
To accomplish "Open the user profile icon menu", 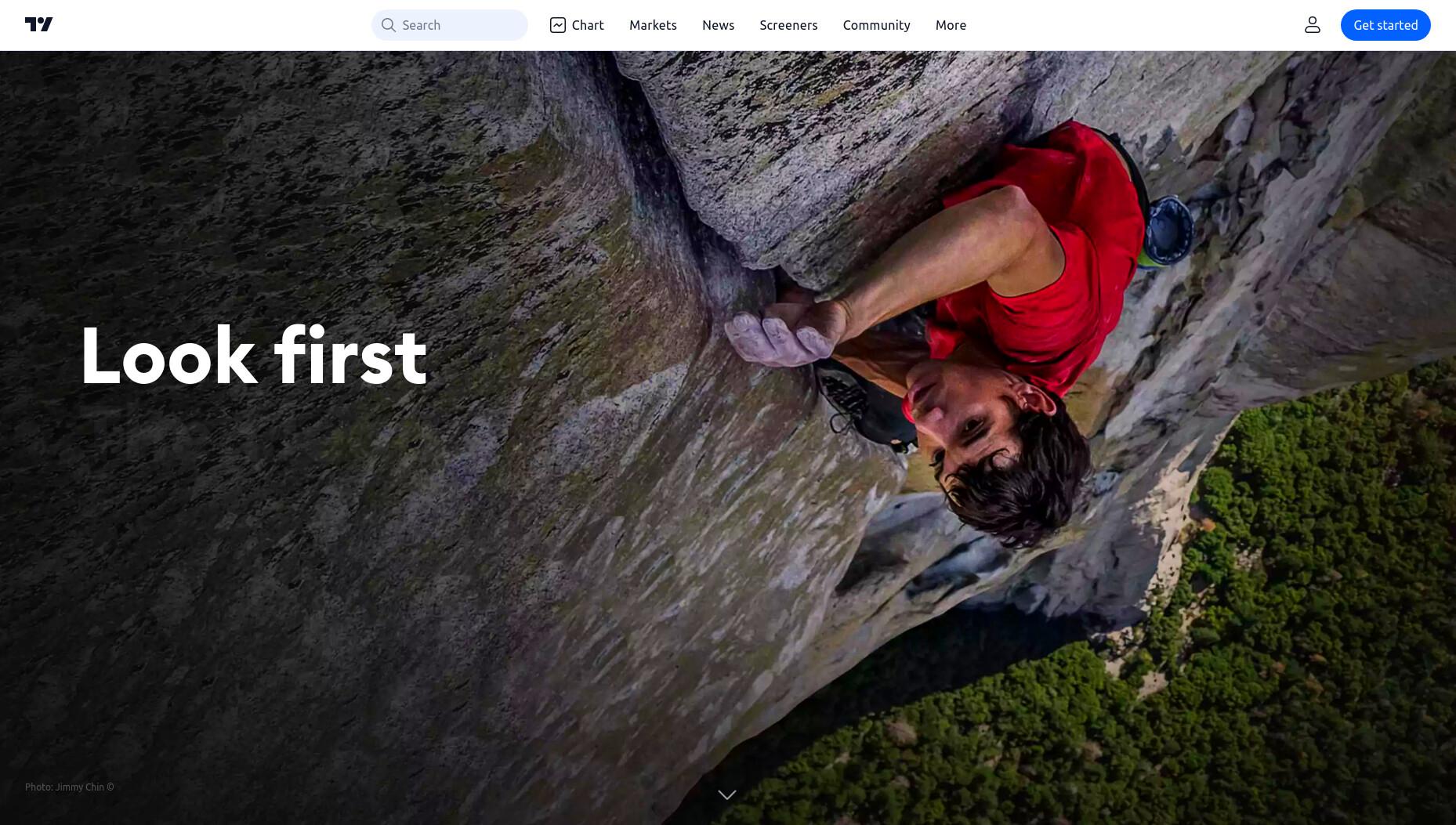I will [1313, 25].
